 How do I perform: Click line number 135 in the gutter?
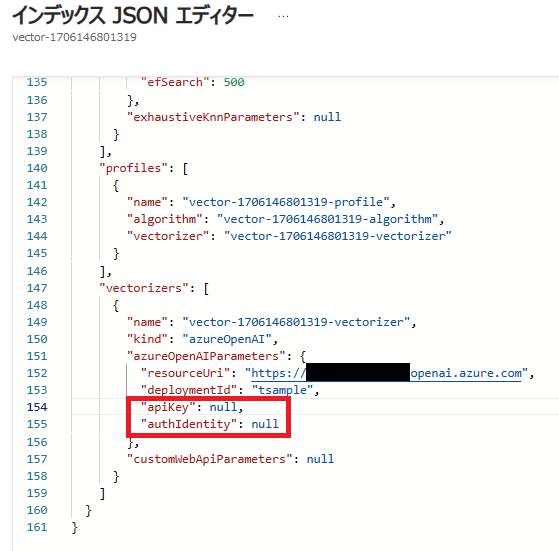coord(37,82)
